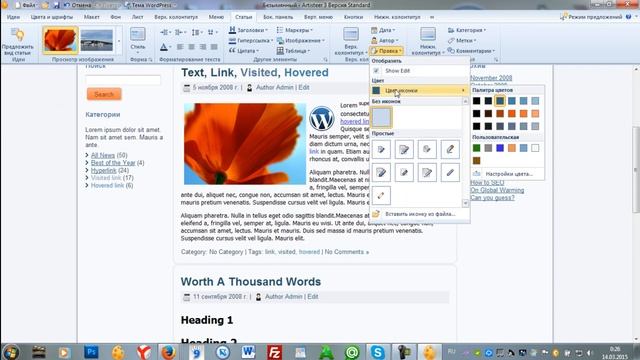Click the Save floppy icon in title bar
Screen dimensions: 640x360
click(56, 5)
